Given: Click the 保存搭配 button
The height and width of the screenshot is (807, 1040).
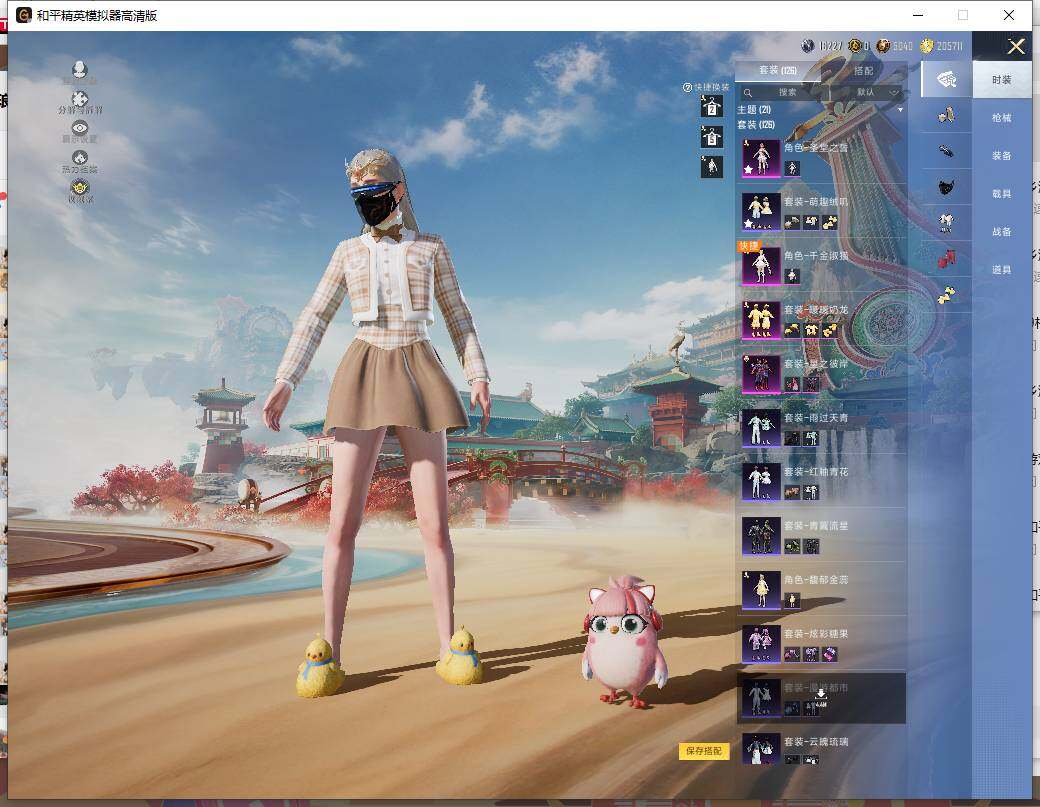Looking at the screenshot, I should (x=704, y=751).
